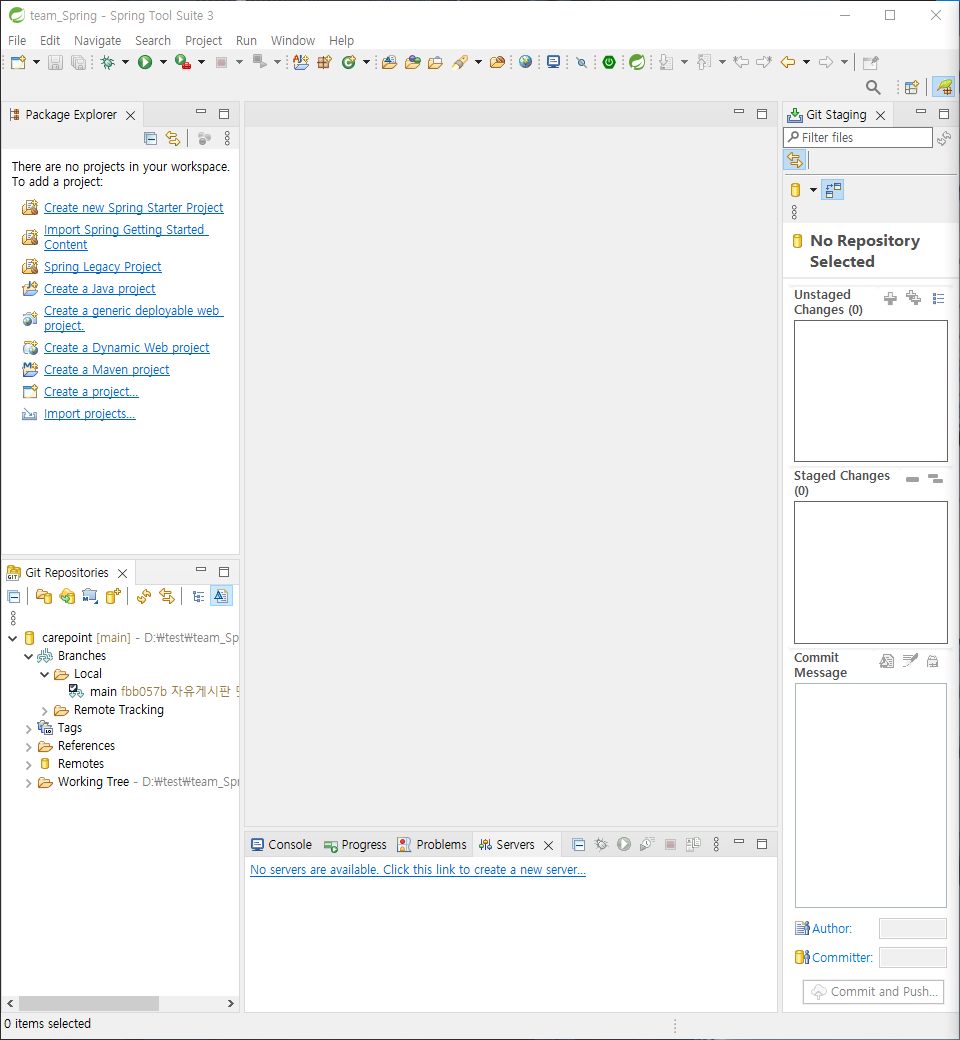Click the Debug bug icon in toolbar

click(x=107, y=62)
